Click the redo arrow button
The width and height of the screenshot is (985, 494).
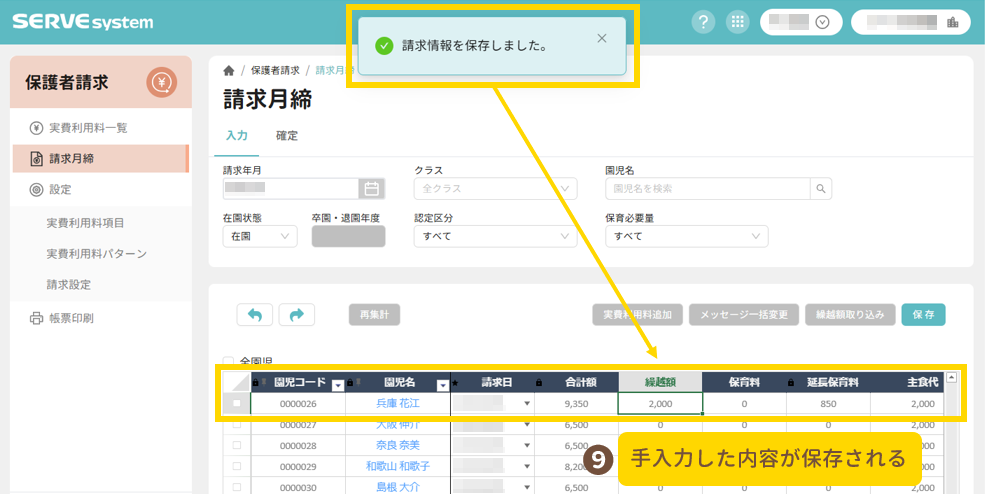[x=296, y=314]
